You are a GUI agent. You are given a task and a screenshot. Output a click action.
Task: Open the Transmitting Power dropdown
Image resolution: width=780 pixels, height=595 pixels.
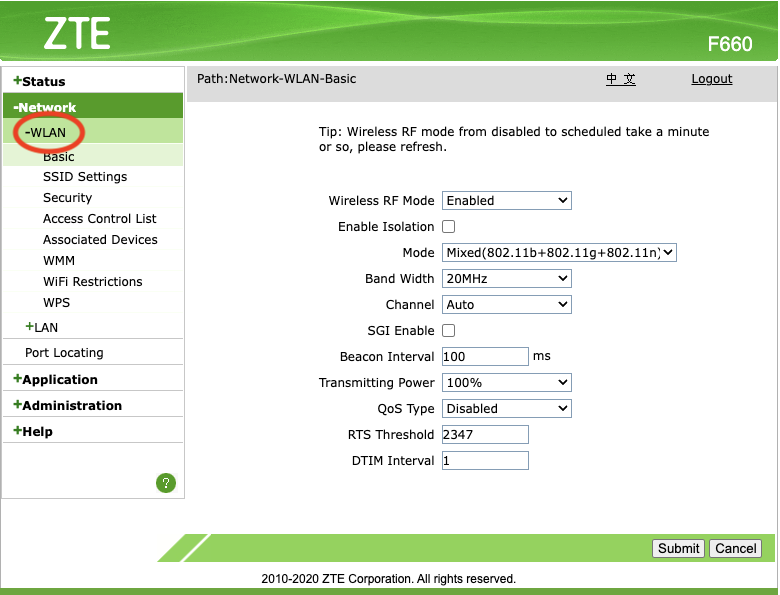tap(506, 383)
